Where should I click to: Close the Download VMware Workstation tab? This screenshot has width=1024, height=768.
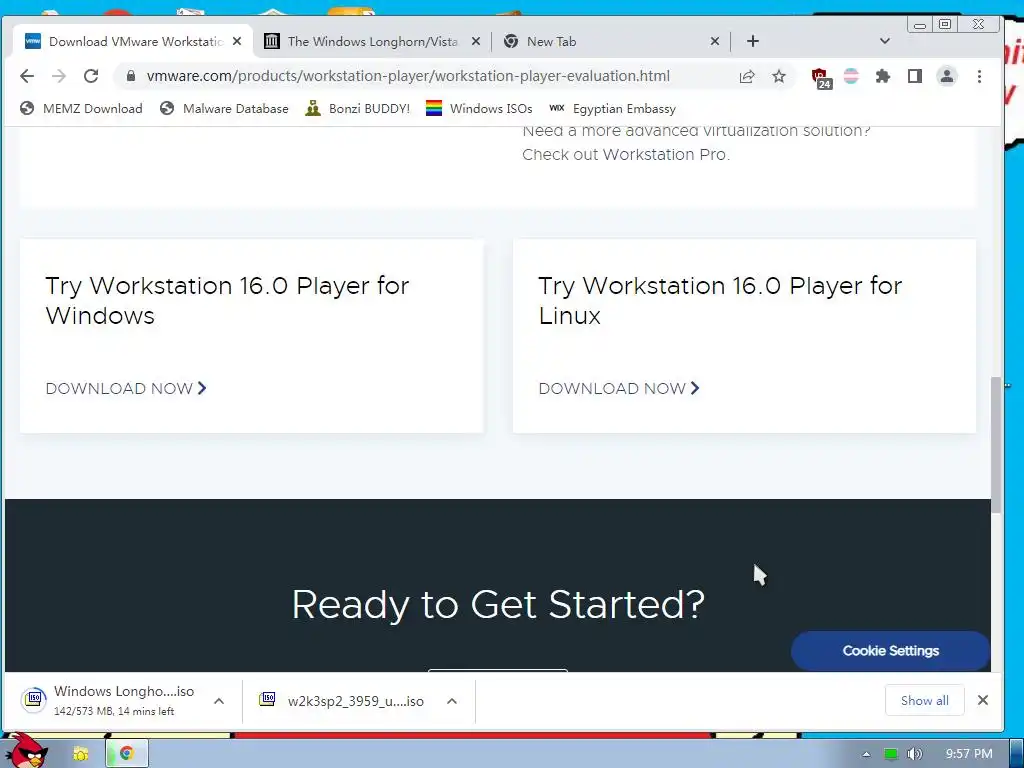[237, 41]
